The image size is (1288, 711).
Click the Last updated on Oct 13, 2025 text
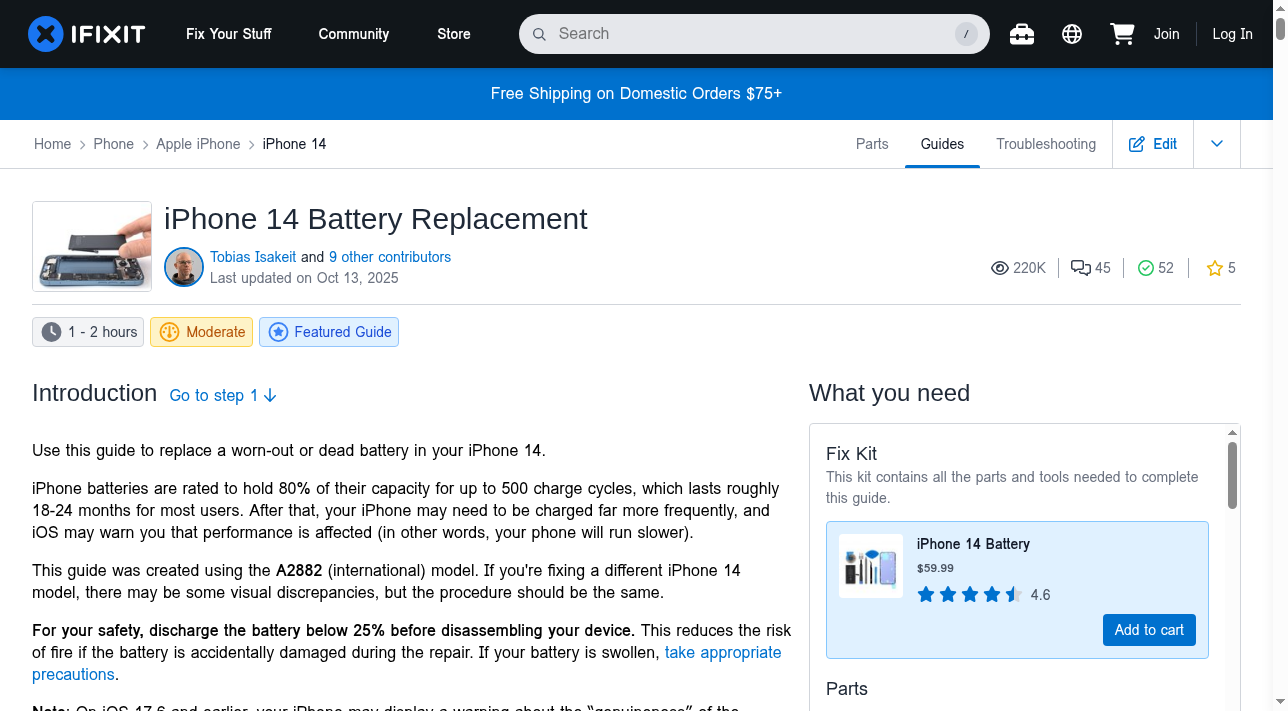click(x=304, y=278)
